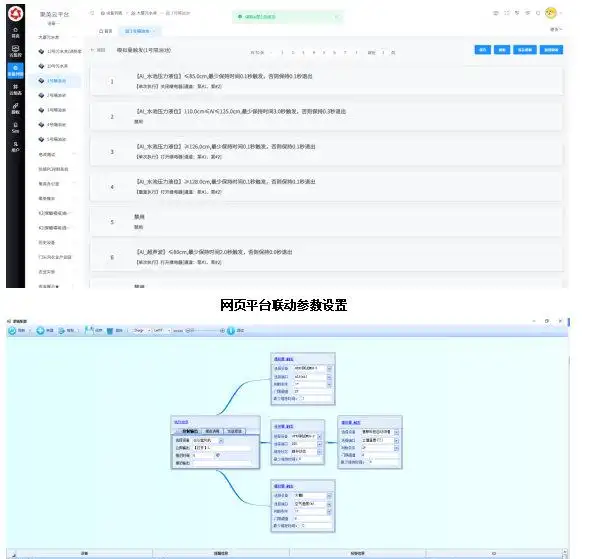Select the blue highlighted sidebar item
Viewport: 592px width, 559px height.
tap(15, 71)
